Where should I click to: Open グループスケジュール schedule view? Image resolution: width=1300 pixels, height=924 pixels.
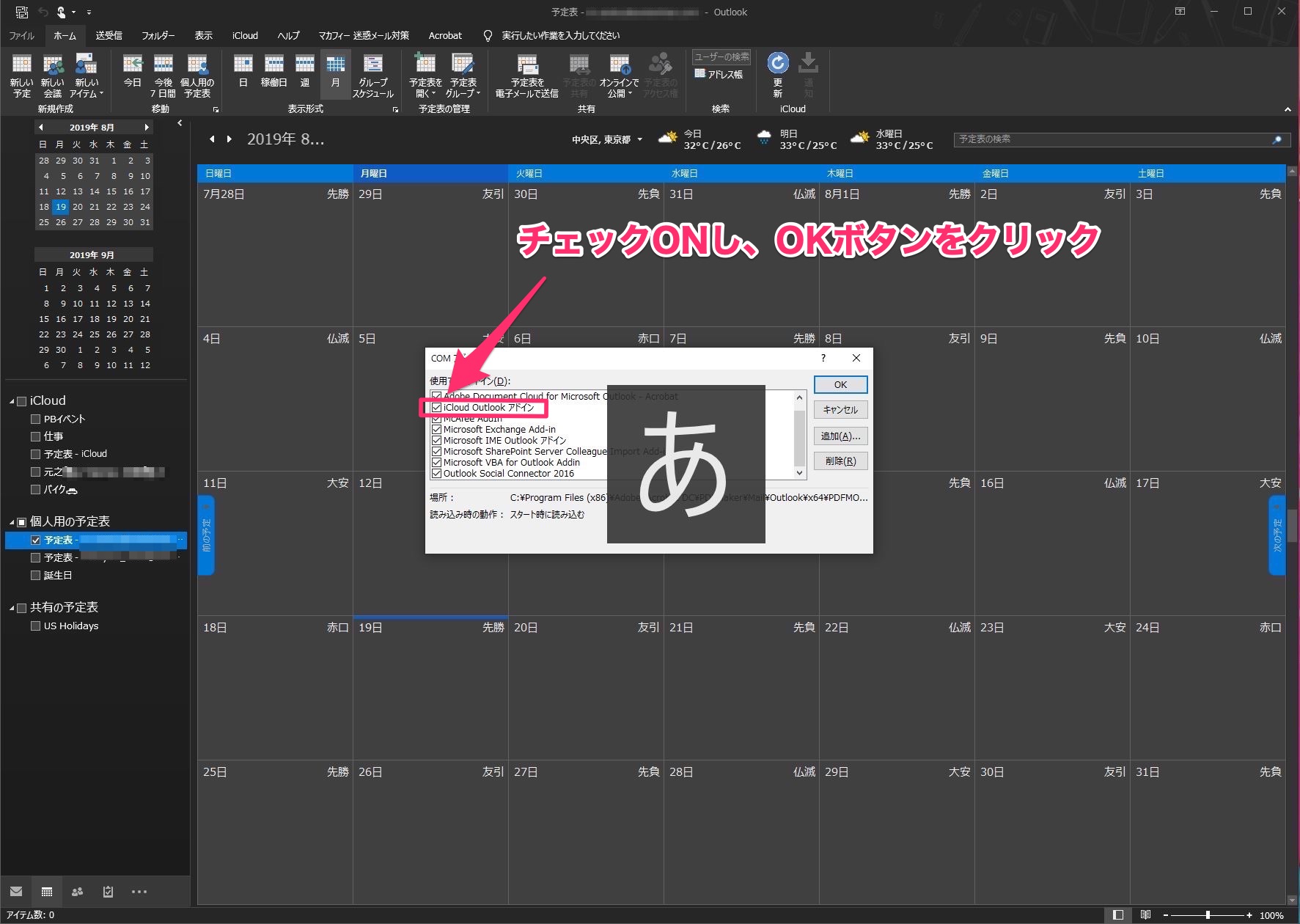[x=373, y=76]
